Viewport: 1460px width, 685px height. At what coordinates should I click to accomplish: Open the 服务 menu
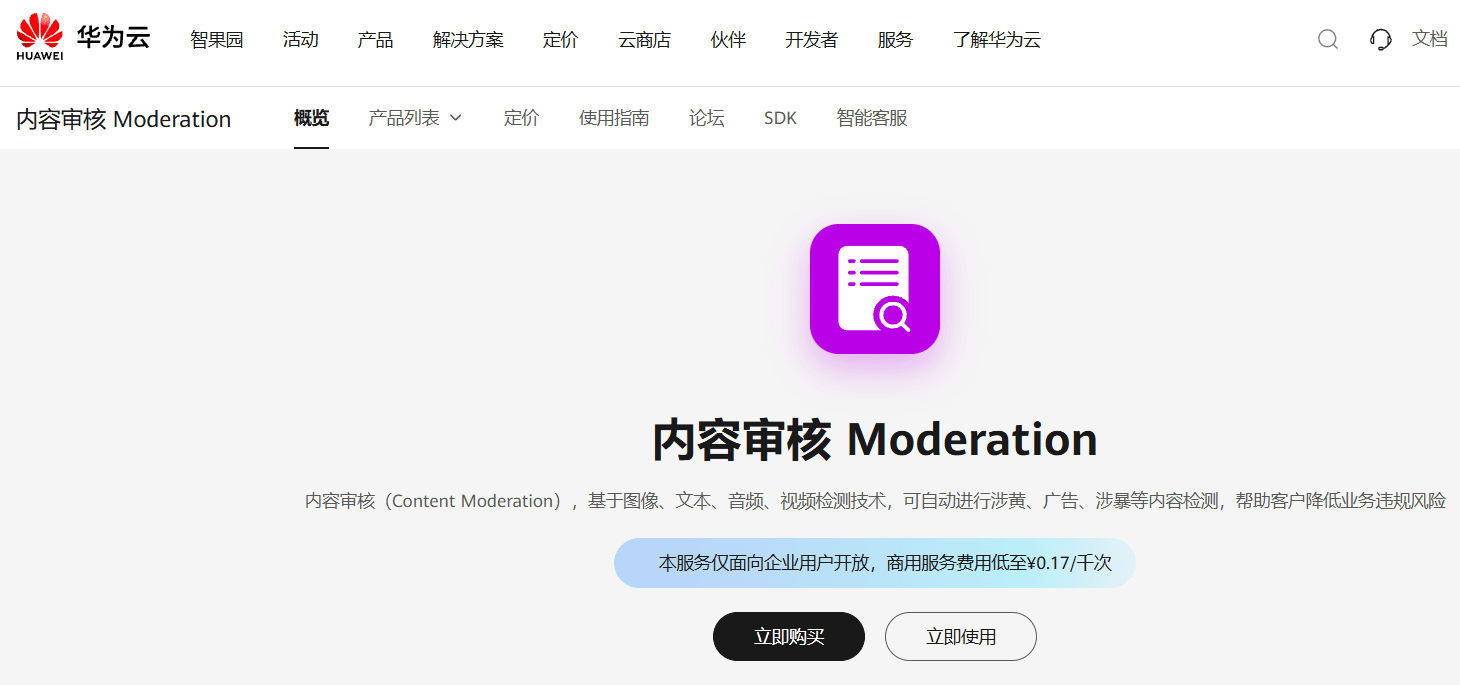click(x=896, y=40)
